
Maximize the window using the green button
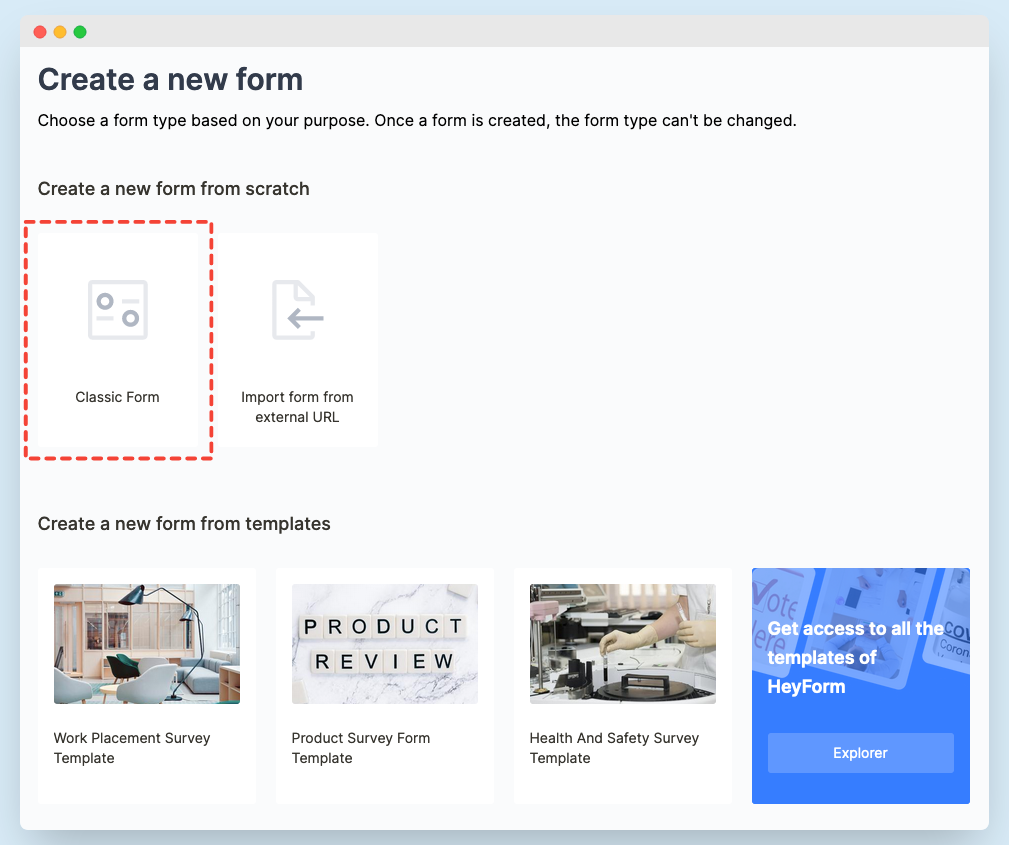(x=80, y=32)
